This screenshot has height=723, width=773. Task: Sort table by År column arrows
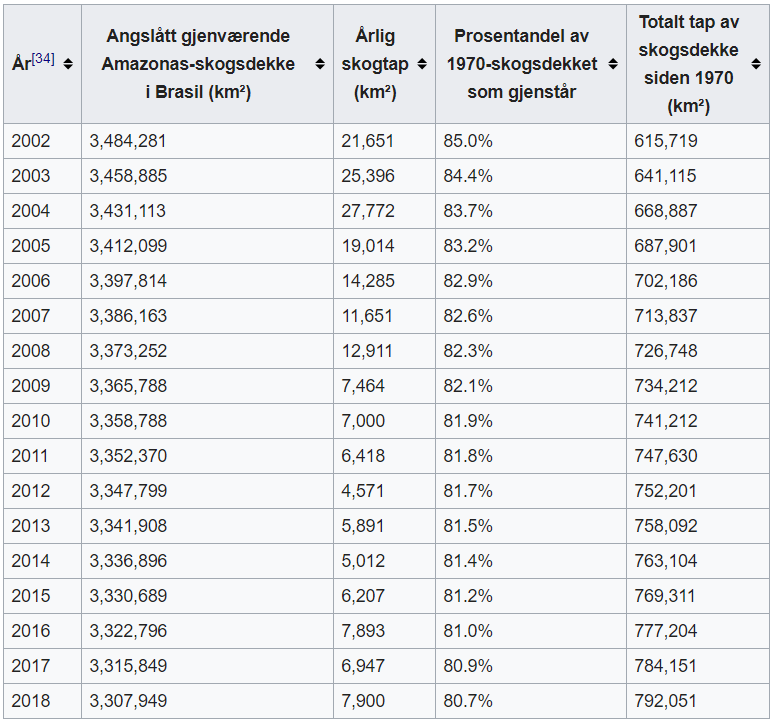(x=68, y=64)
